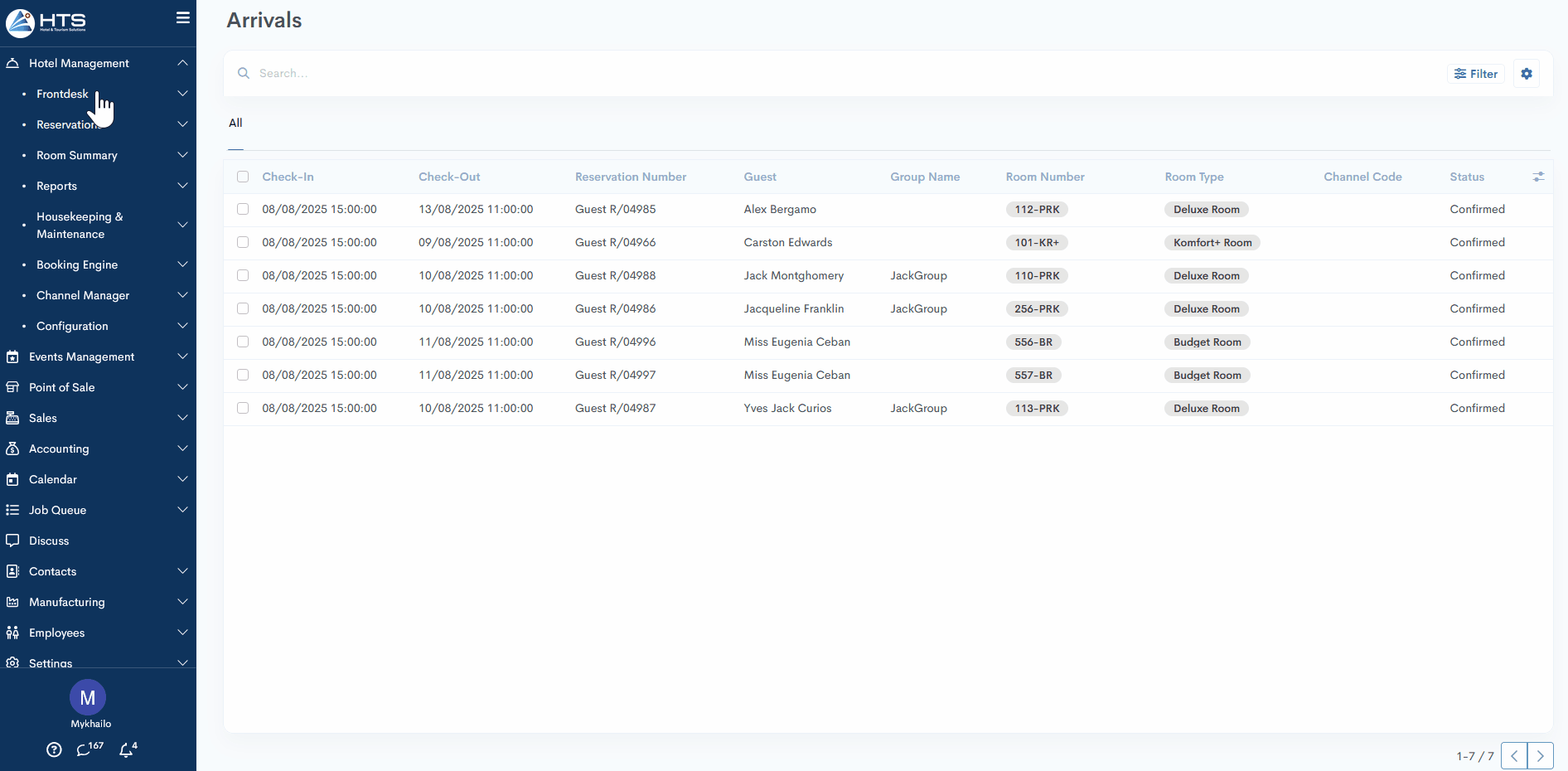
Task: Open reservation Guest R/04966
Action: coord(615,242)
